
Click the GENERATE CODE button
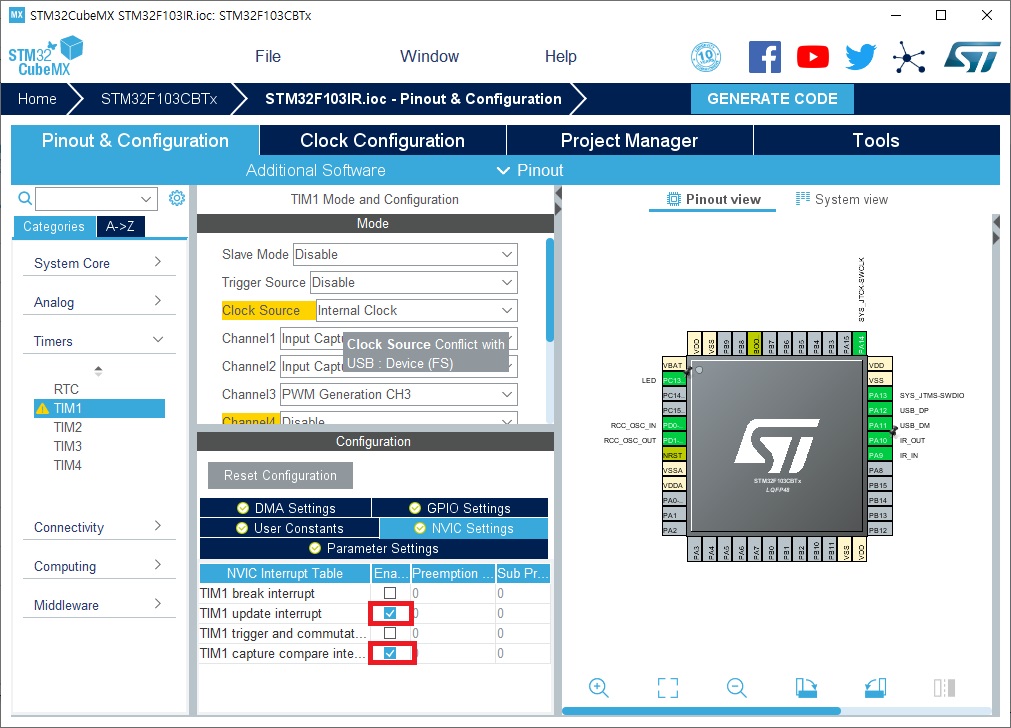pos(772,99)
